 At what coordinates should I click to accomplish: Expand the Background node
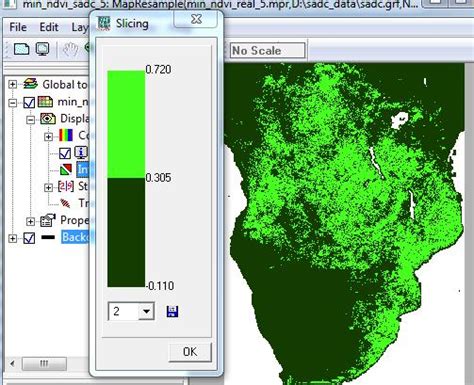12,238
